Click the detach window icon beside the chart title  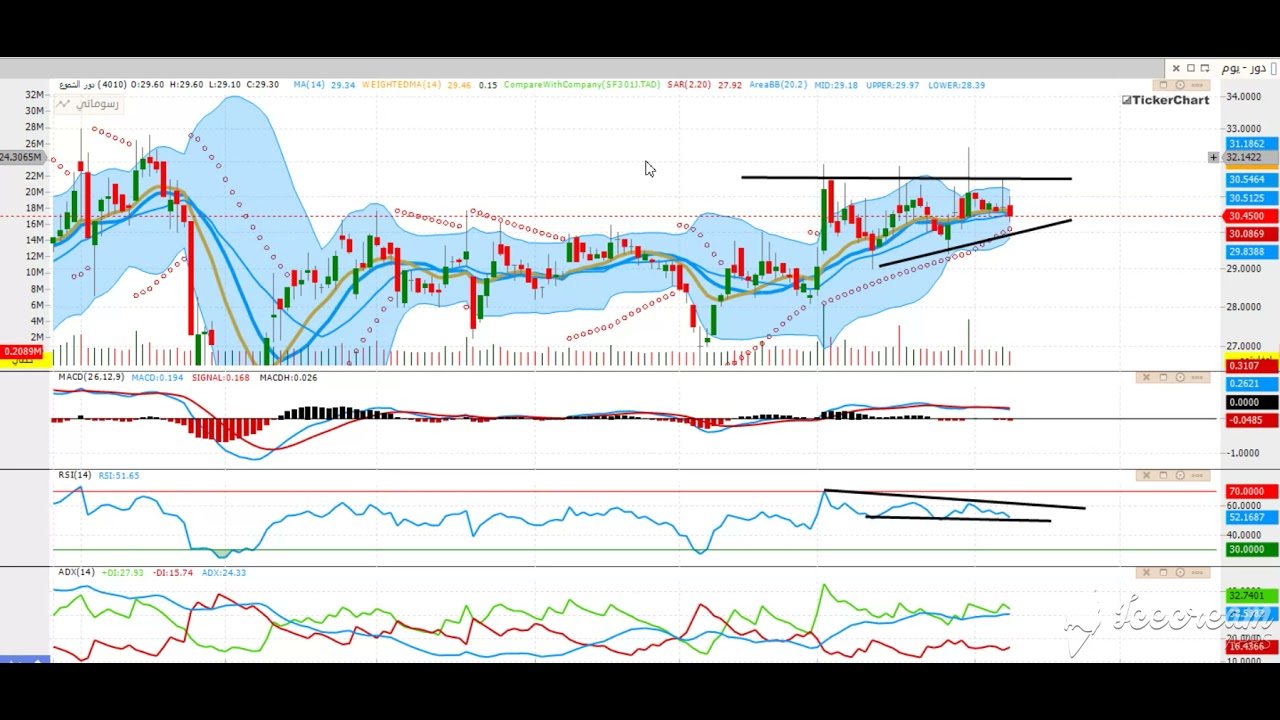1205,68
